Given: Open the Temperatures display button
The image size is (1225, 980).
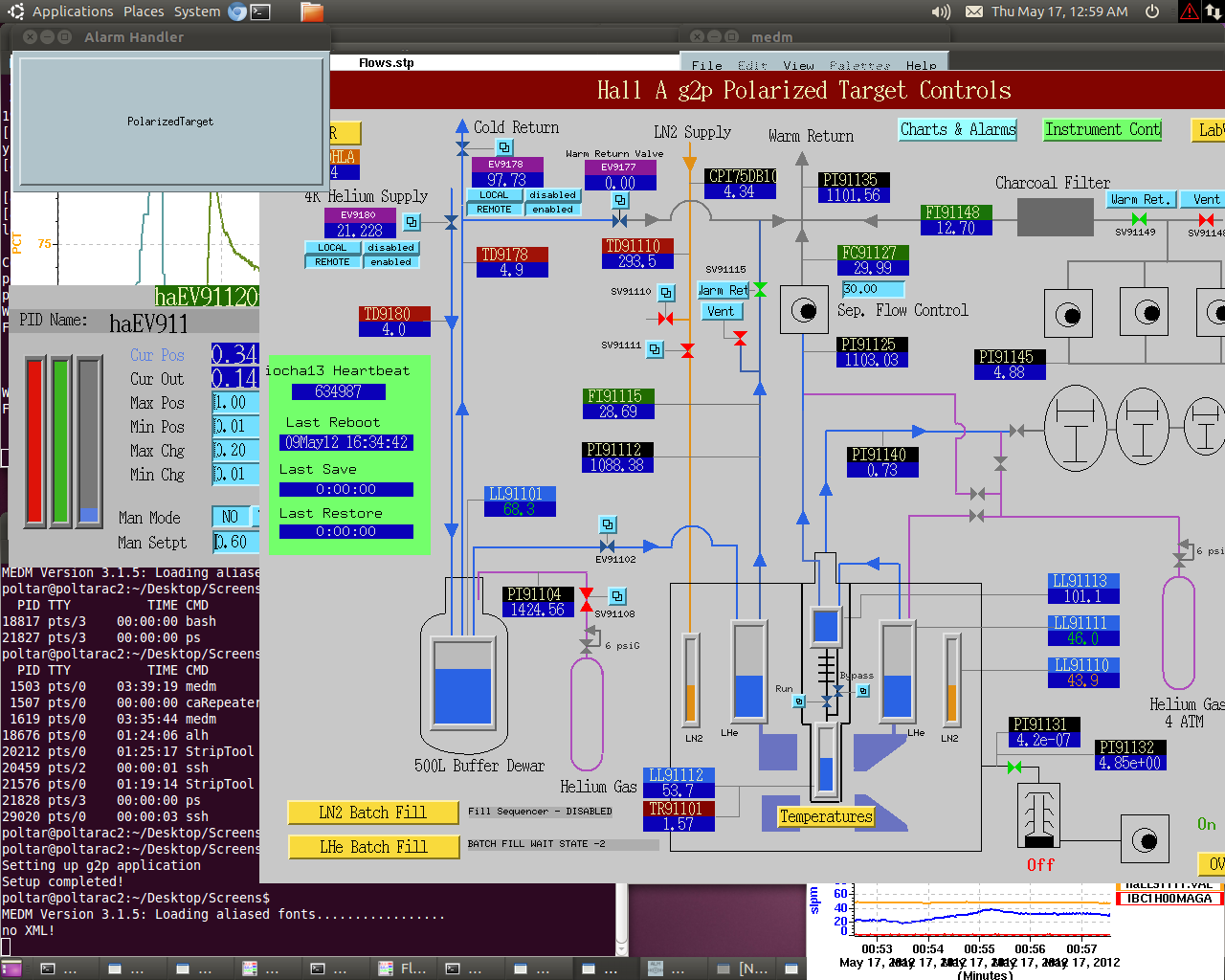Looking at the screenshot, I should coord(826,816).
